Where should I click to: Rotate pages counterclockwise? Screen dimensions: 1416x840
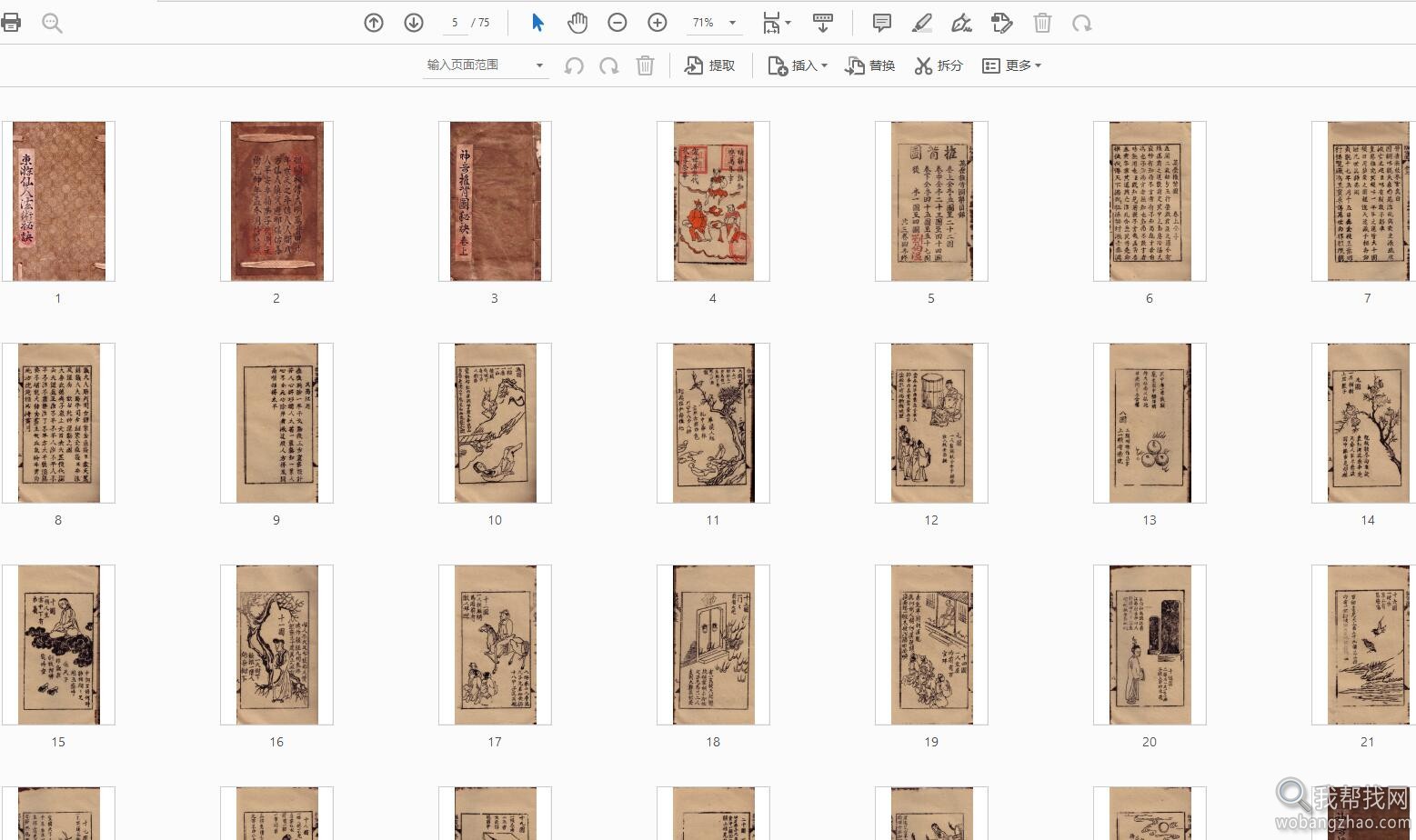[574, 65]
